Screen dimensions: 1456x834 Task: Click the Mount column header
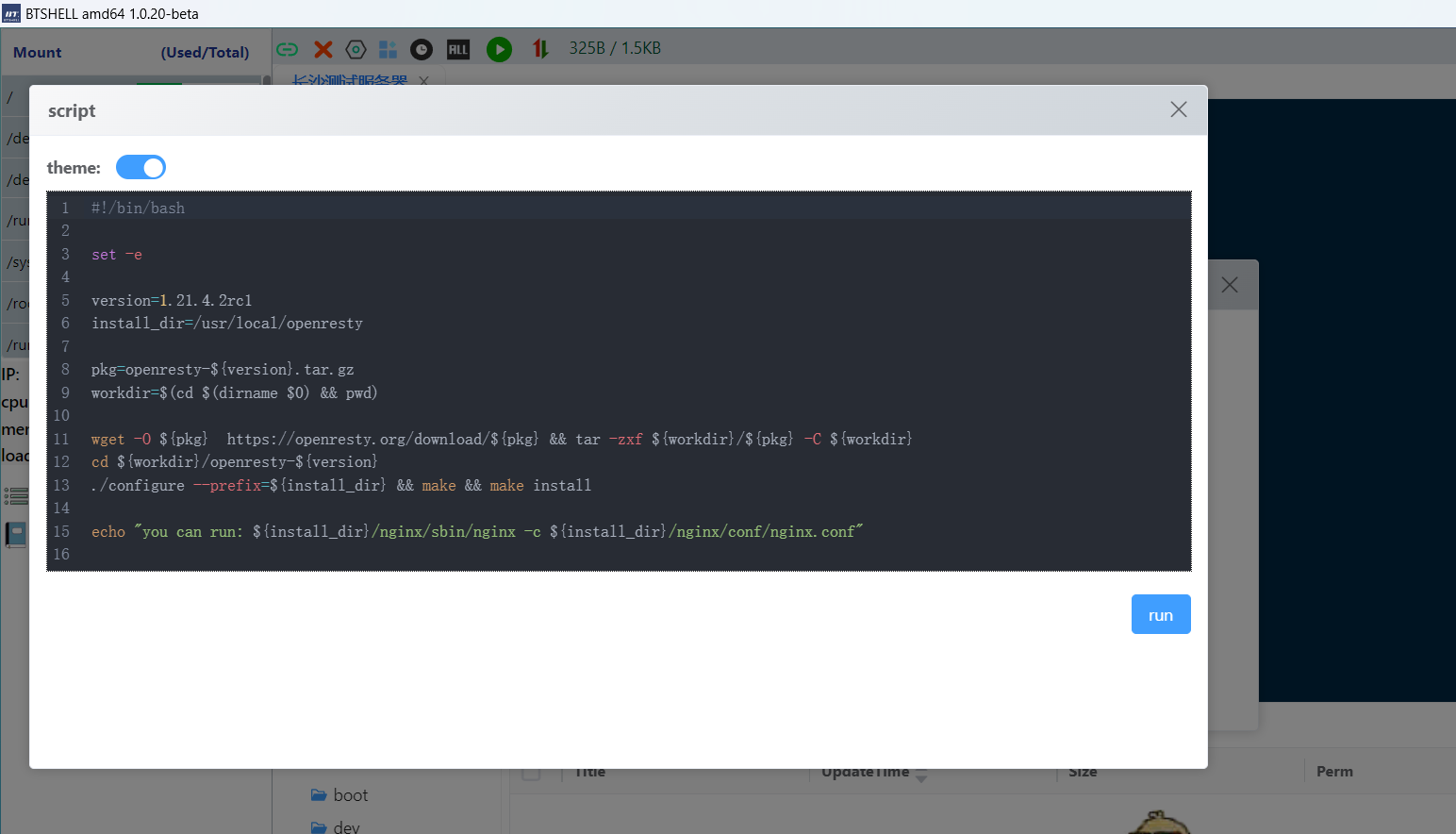tap(38, 53)
